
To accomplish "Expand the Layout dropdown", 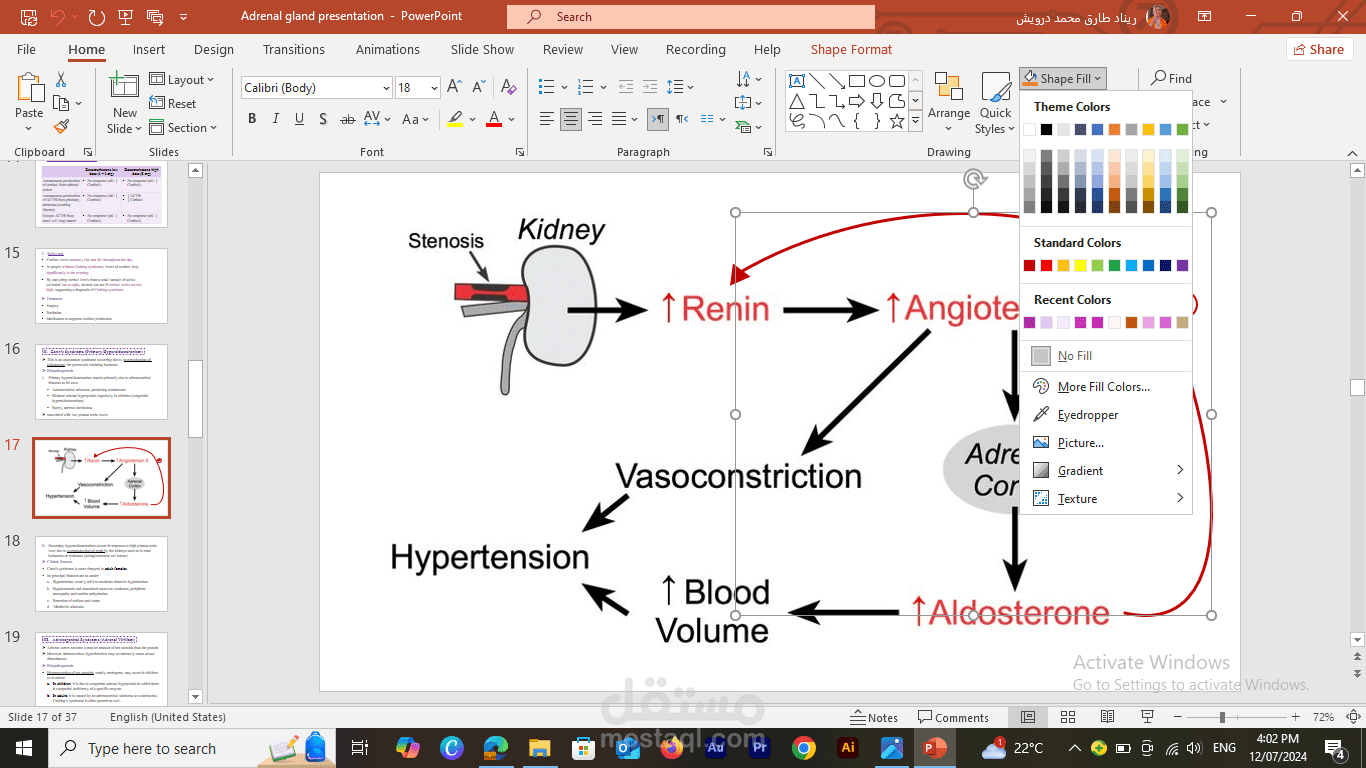I will coord(183,80).
